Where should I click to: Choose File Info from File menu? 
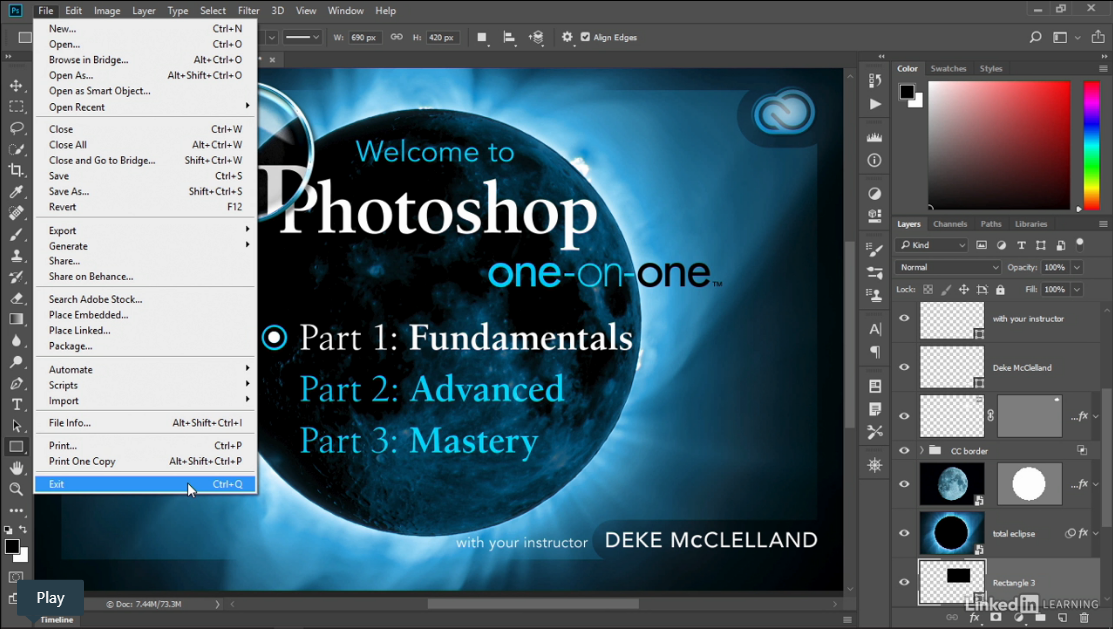[x=145, y=423]
